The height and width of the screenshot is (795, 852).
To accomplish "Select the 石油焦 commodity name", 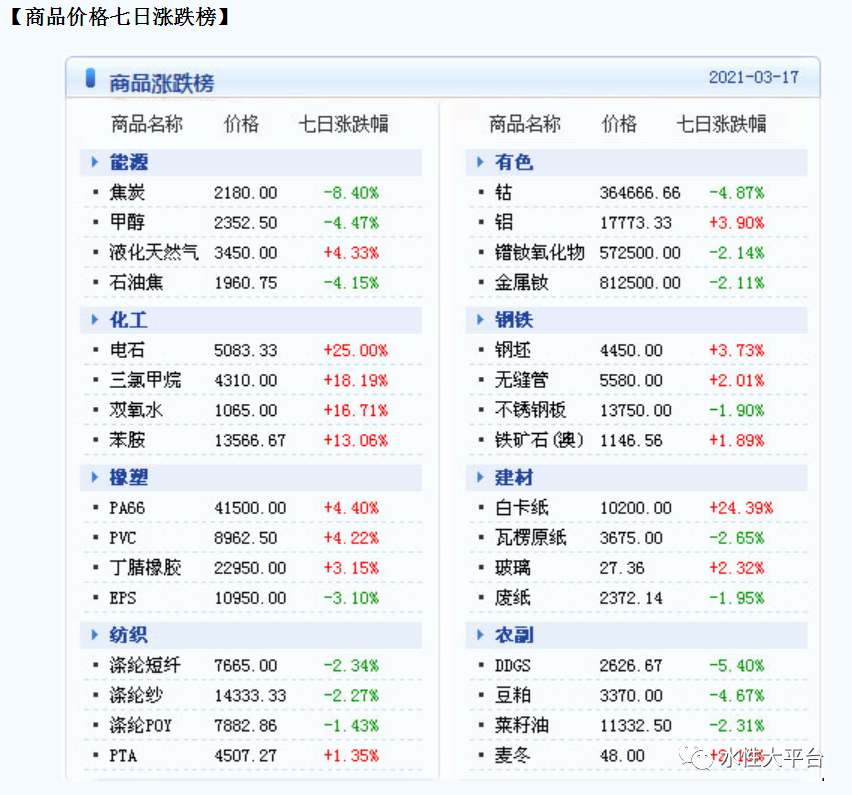I will tap(136, 283).
